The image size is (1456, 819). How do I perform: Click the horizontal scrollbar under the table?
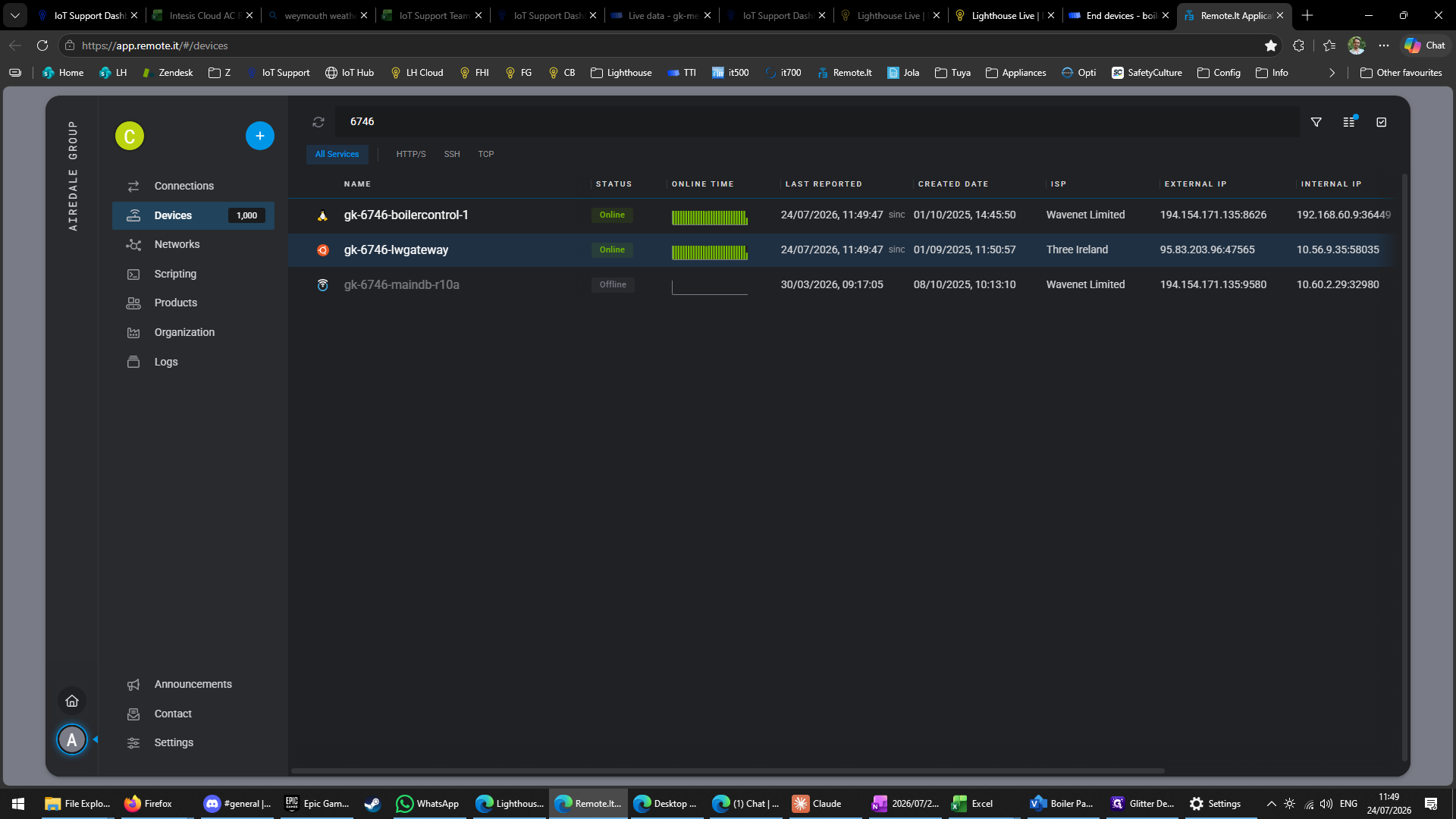727,770
